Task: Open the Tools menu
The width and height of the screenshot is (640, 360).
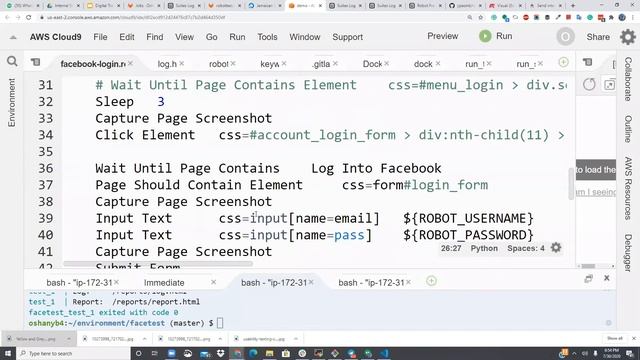Action: pos(267,37)
